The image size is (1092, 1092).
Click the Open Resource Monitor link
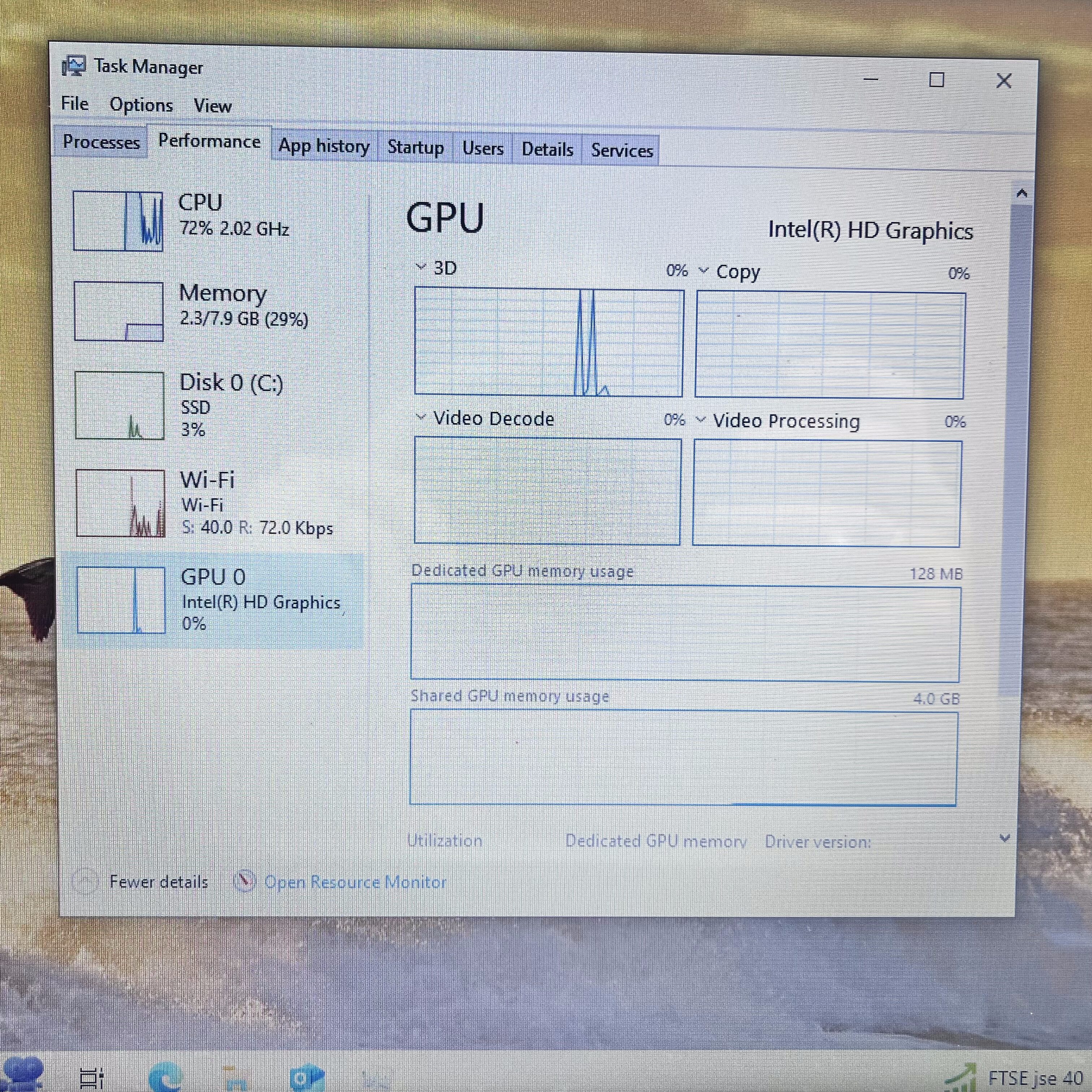355,882
